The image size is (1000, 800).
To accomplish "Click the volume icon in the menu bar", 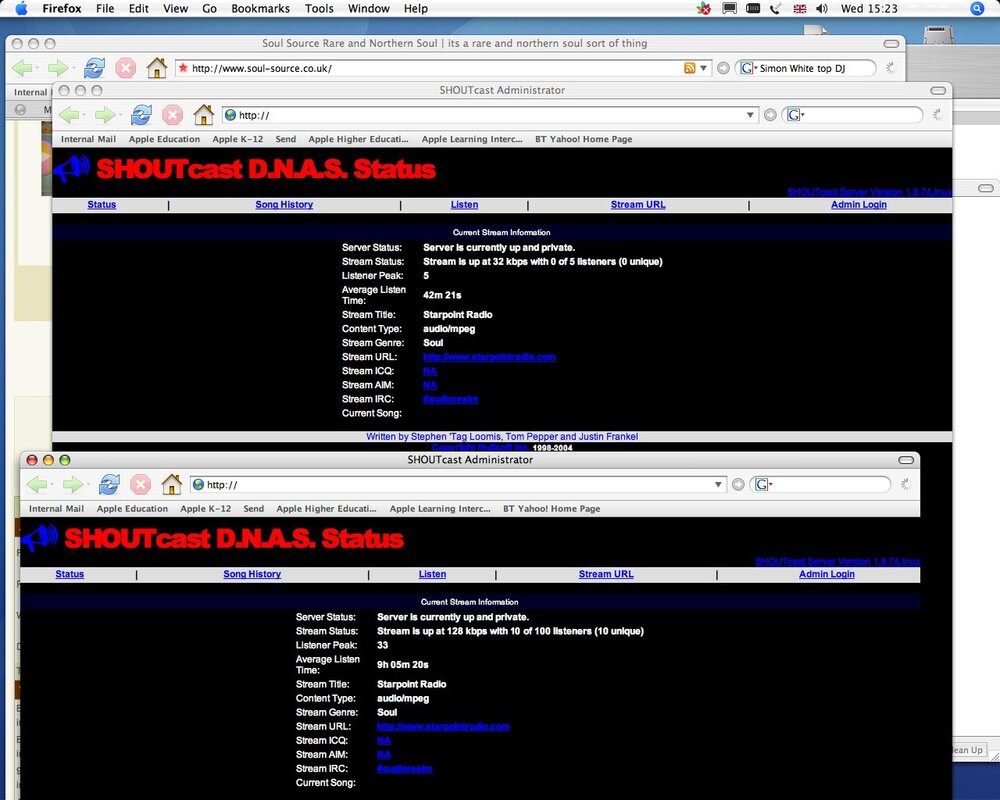I will (822, 8).
